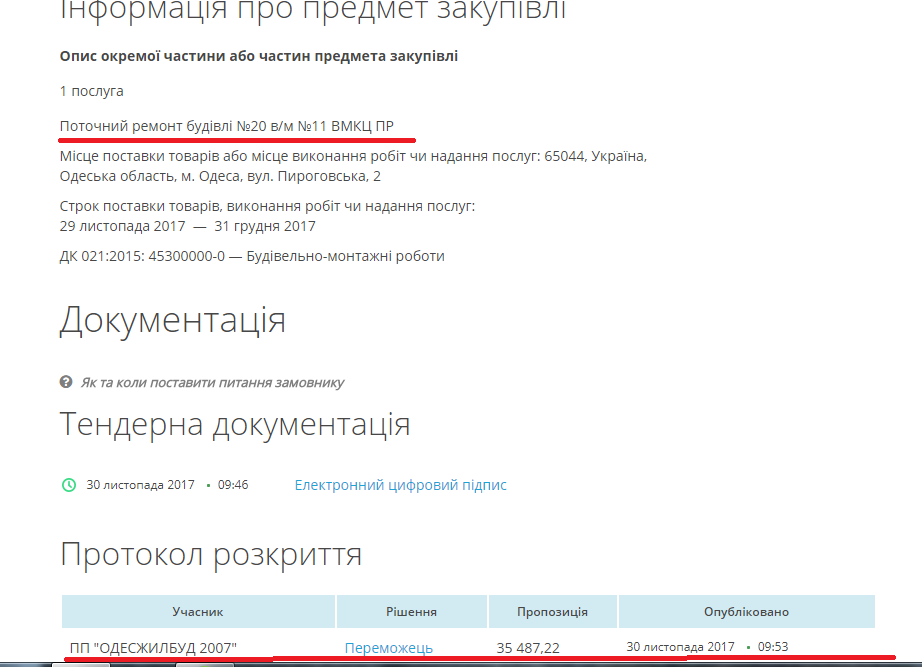
Task: Click the green clock icon
Action: click(68, 485)
